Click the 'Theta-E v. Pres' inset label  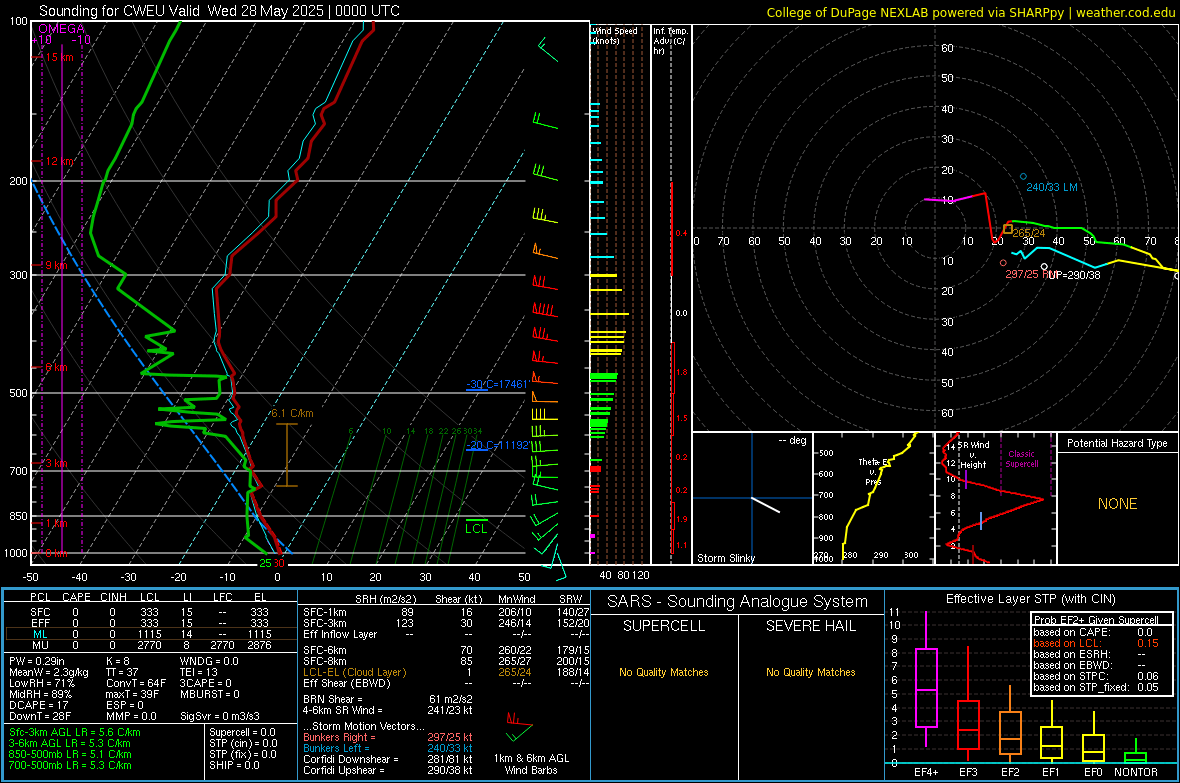pyautogui.click(x=874, y=471)
